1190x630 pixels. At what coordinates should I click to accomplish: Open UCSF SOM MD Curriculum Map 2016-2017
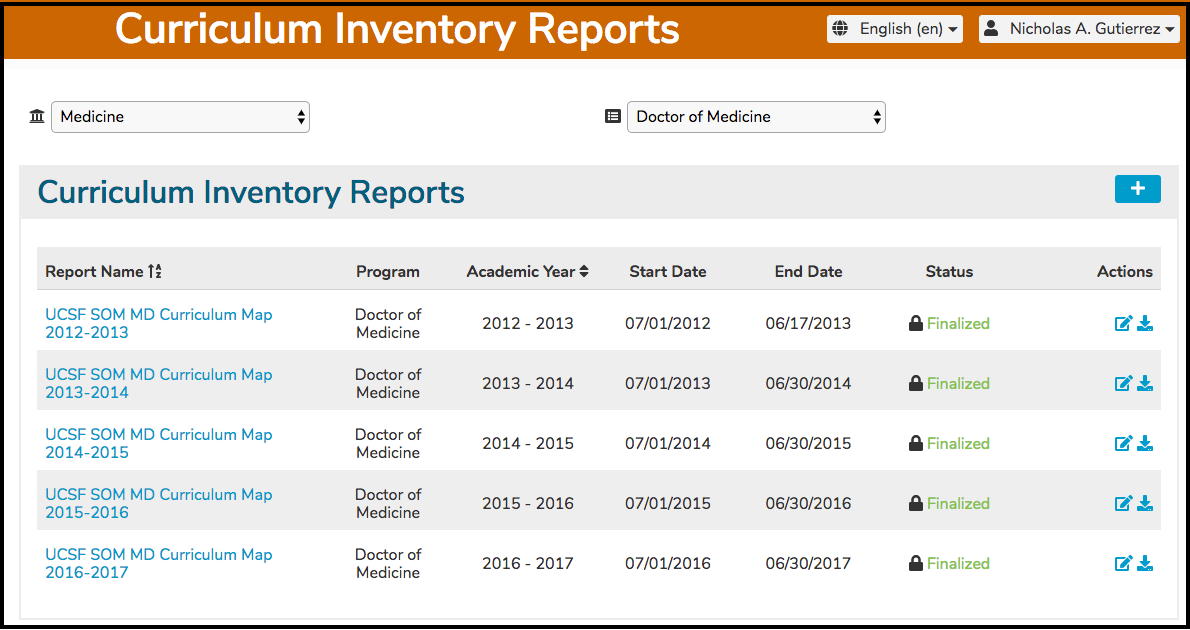click(x=159, y=564)
